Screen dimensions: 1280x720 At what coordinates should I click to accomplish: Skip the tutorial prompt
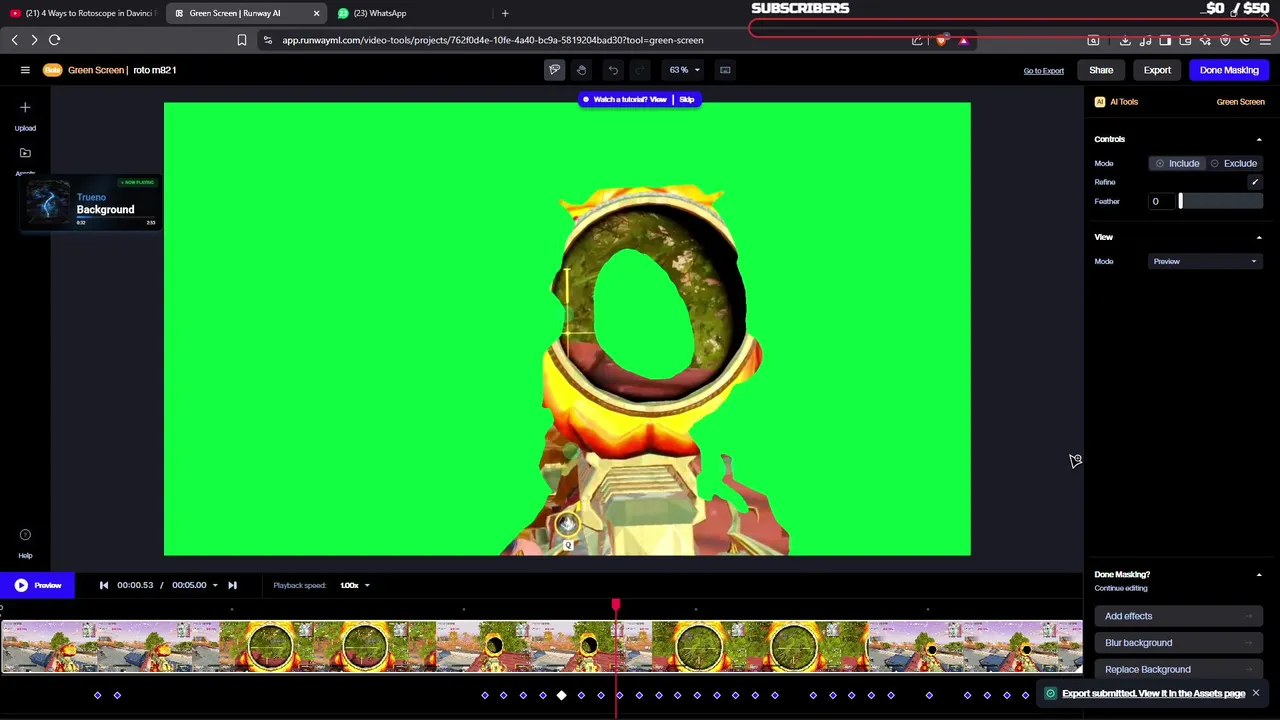(x=687, y=100)
